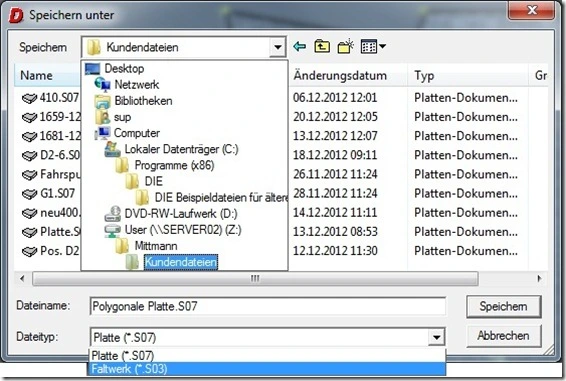Sort by the Änderungsdatum column header
Screen dimensions: 566x381
click(x=340, y=75)
